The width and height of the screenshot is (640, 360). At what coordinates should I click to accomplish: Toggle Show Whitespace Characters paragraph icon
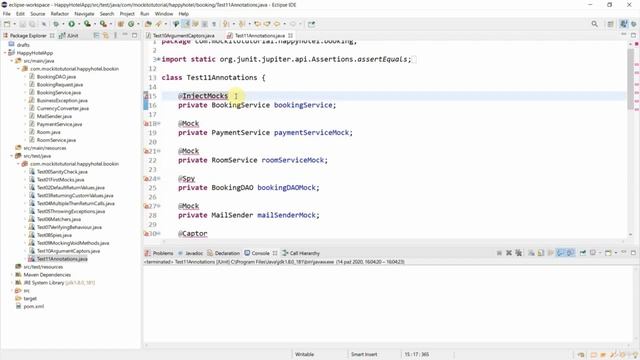tap(214, 24)
